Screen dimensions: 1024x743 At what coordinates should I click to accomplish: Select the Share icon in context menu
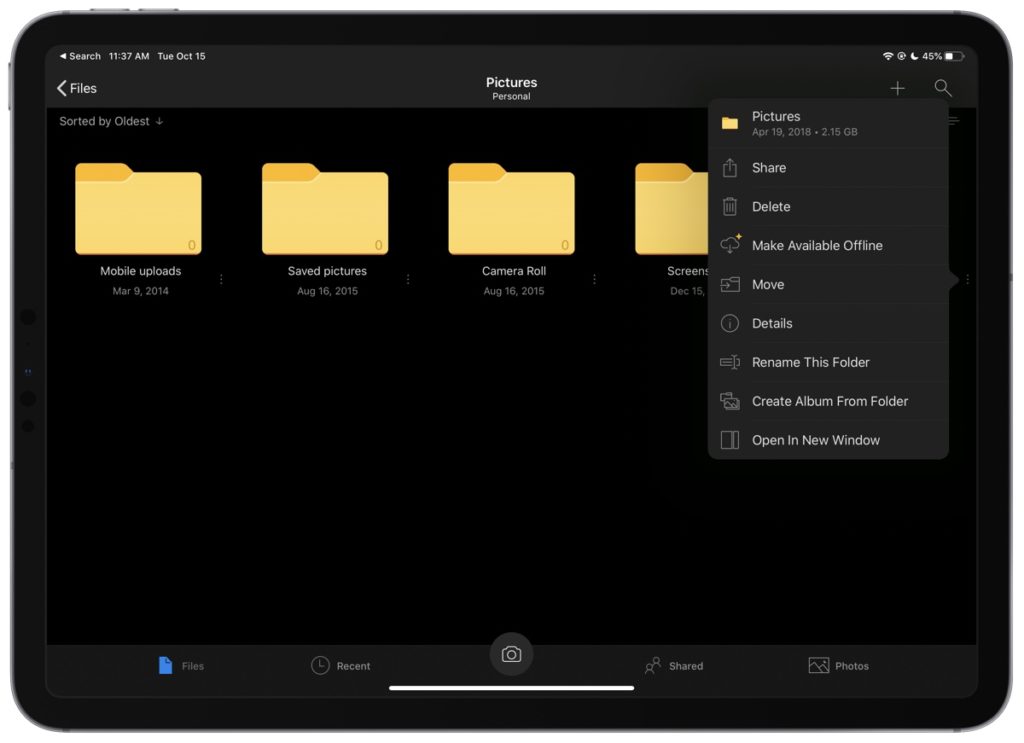coord(730,167)
